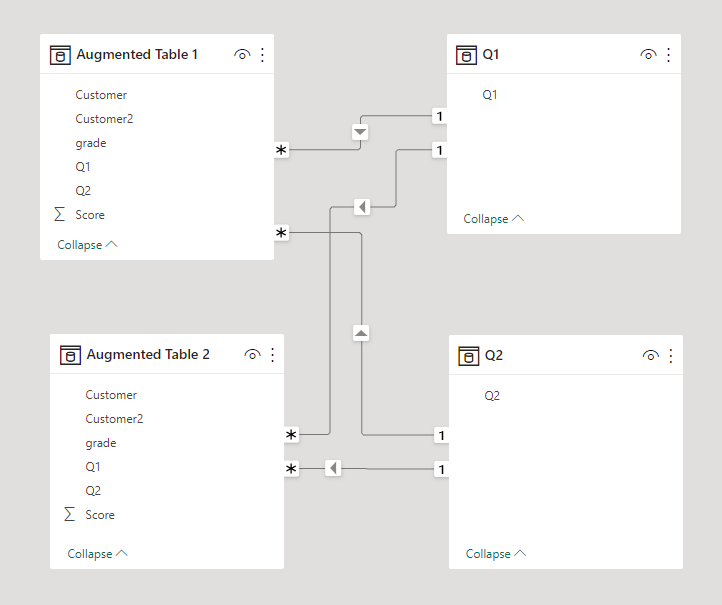Click upper many (*) marker on Augmented Table 1
The height and width of the screenshot is (605, 722).
pos(281,150)
